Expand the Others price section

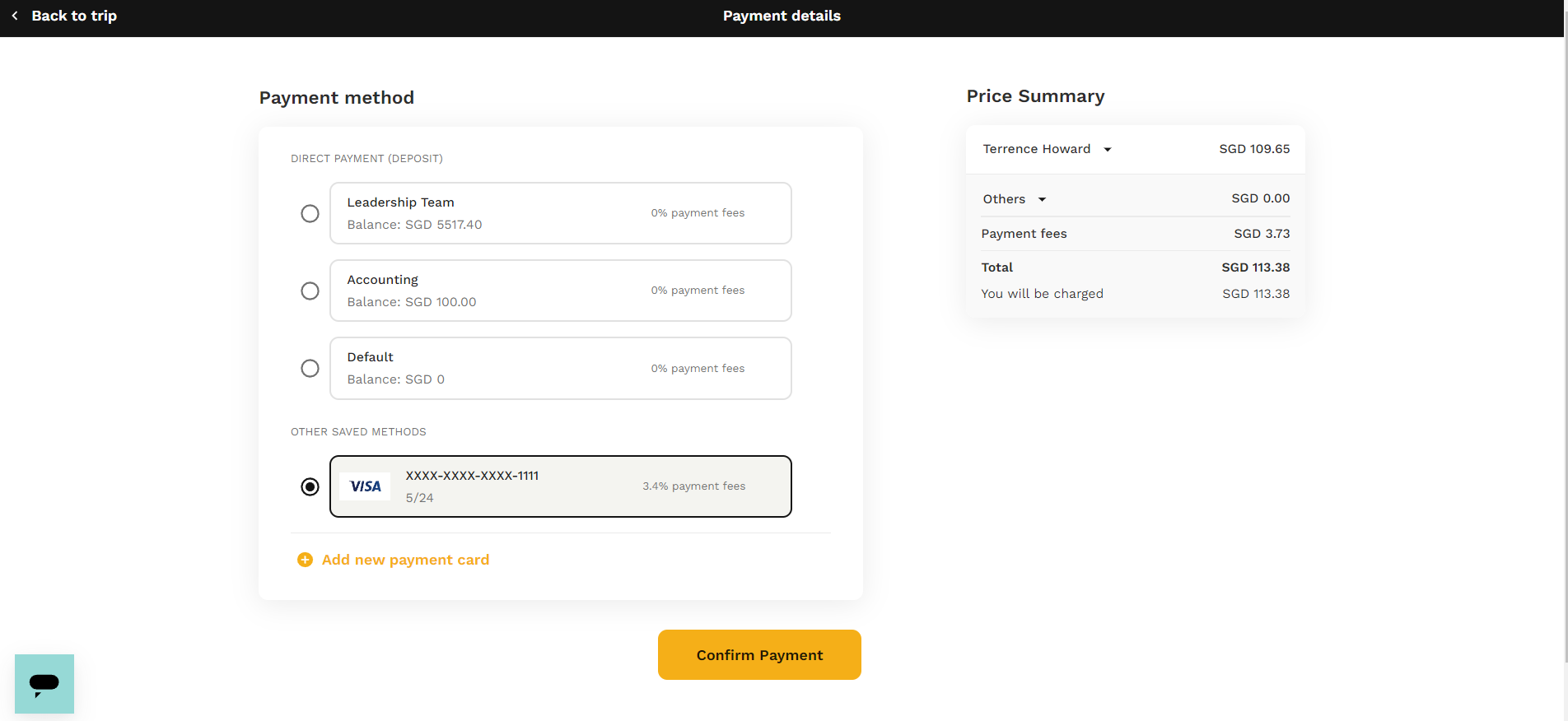point(1042,199)
